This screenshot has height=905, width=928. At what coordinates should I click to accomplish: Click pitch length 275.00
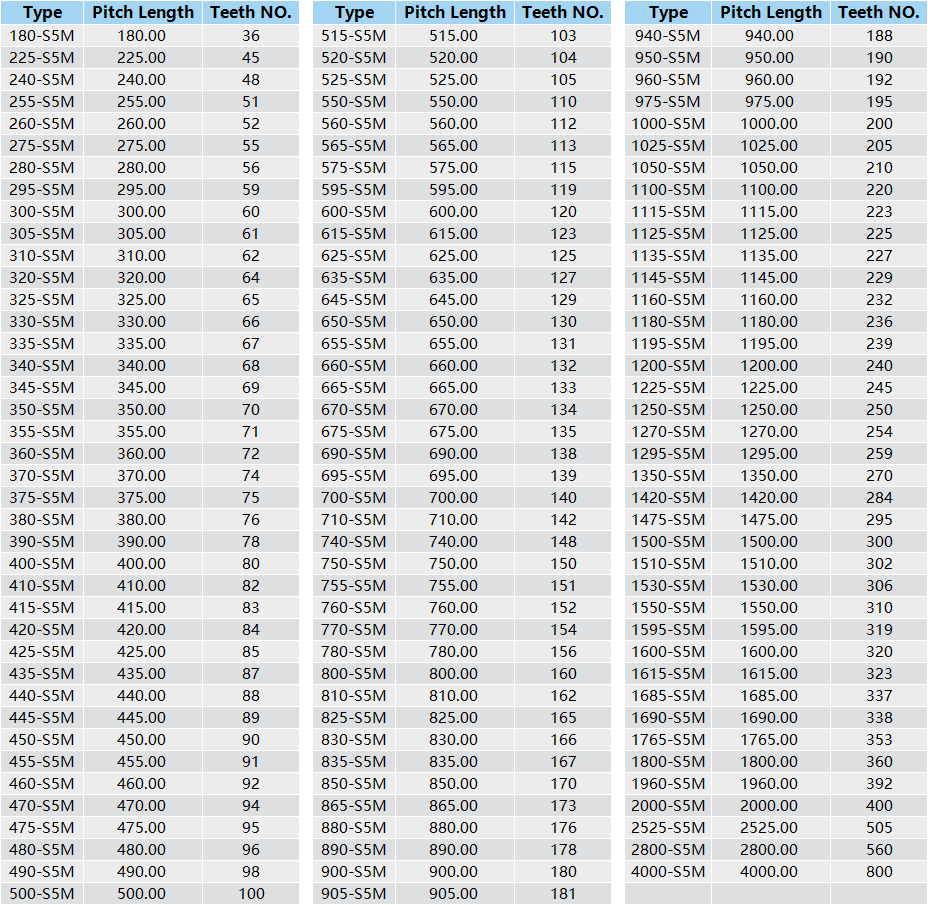point(141,146)
